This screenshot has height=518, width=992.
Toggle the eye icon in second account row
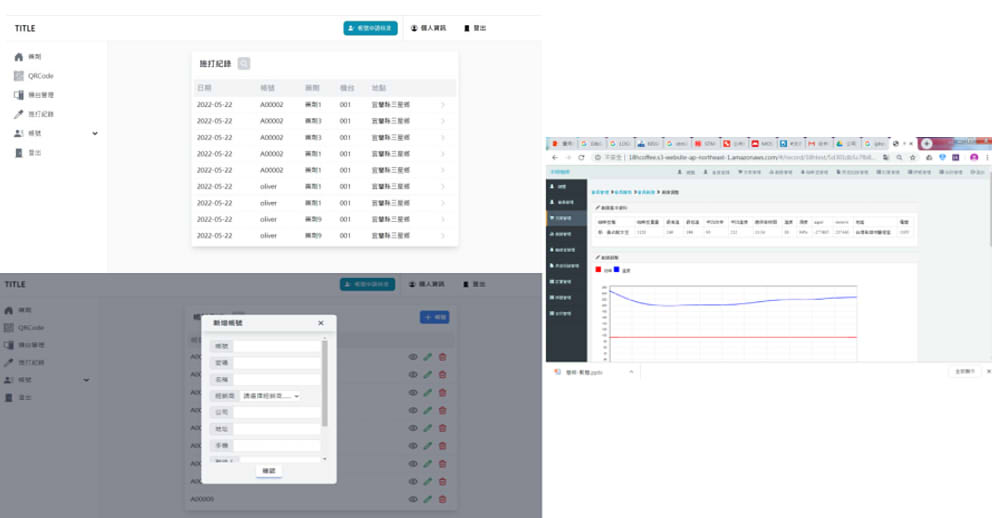click(x=412, y=375)
